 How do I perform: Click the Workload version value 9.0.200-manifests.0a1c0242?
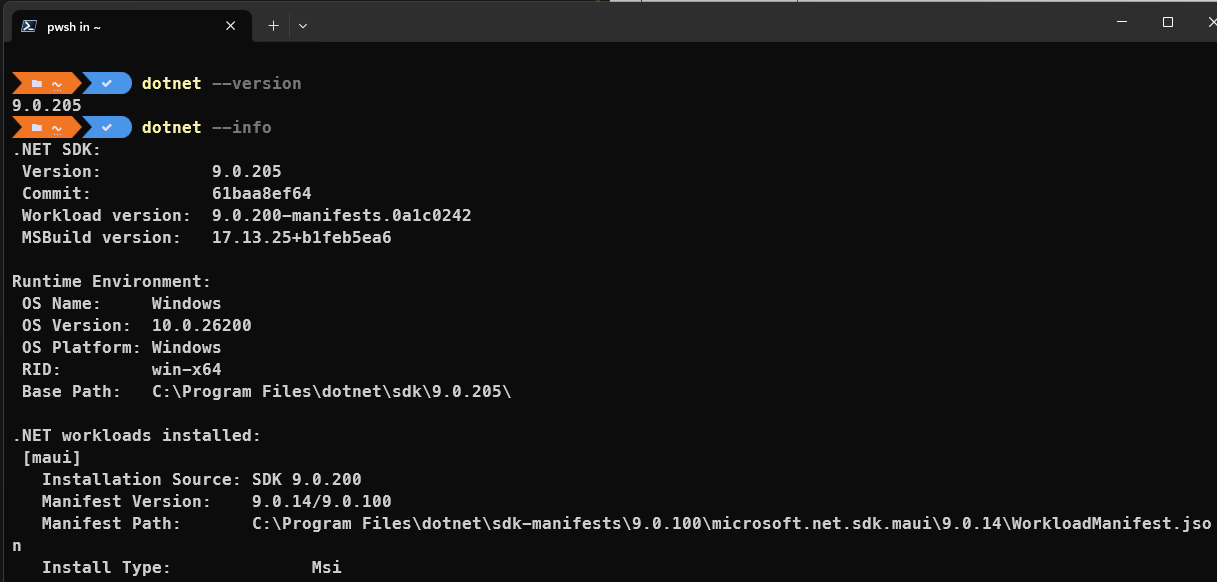pos(341,216)
